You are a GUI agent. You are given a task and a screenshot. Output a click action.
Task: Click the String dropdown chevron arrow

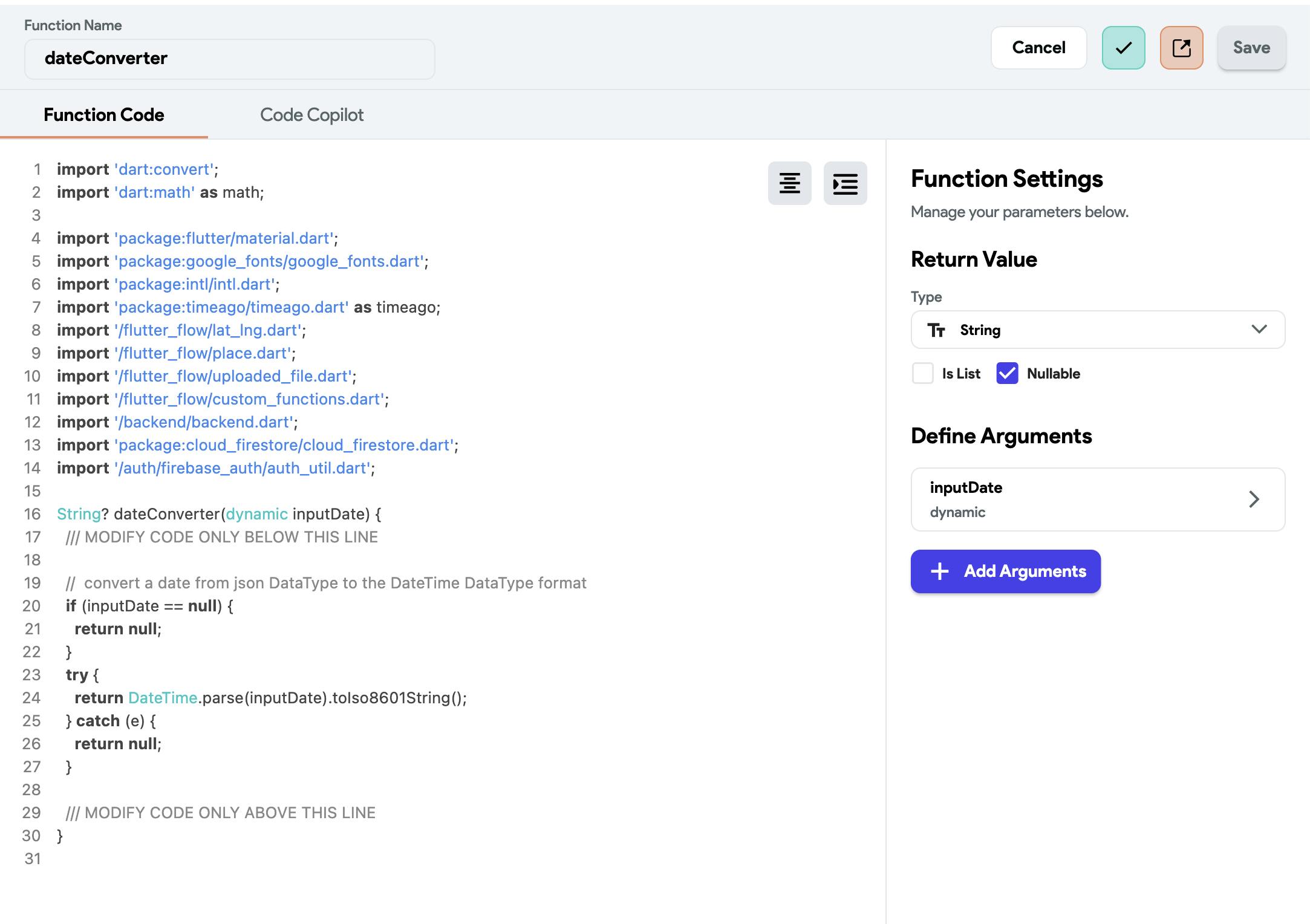pos(1259,330)
